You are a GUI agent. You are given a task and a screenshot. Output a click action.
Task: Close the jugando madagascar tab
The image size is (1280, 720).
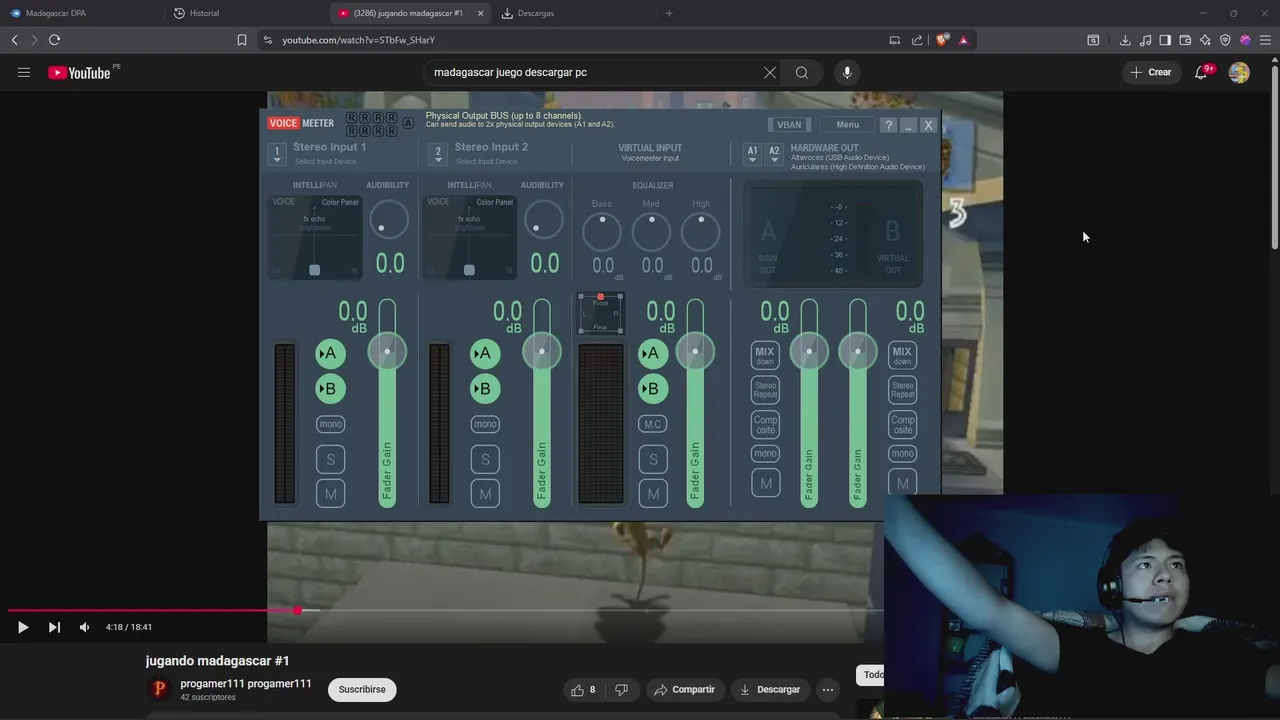pos(480,13)
